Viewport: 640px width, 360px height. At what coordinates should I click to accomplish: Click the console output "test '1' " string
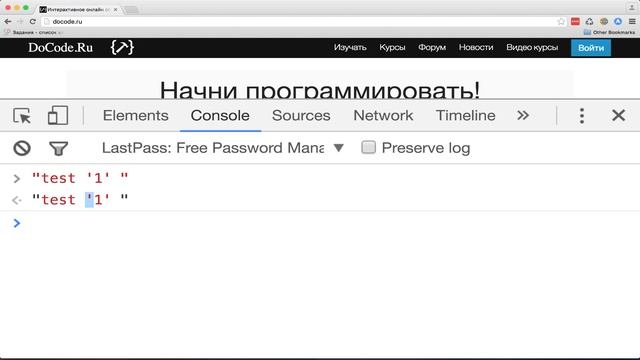pyautogui.click(x=80, y=200)
